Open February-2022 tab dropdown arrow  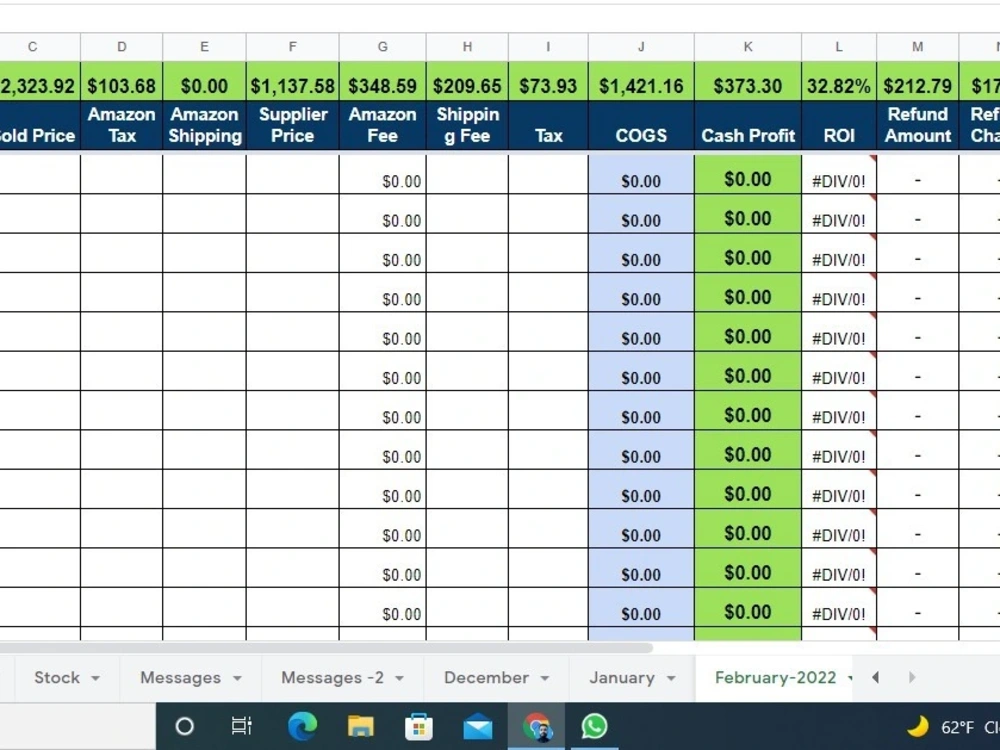pyautogui.click(x=850, y=678)
